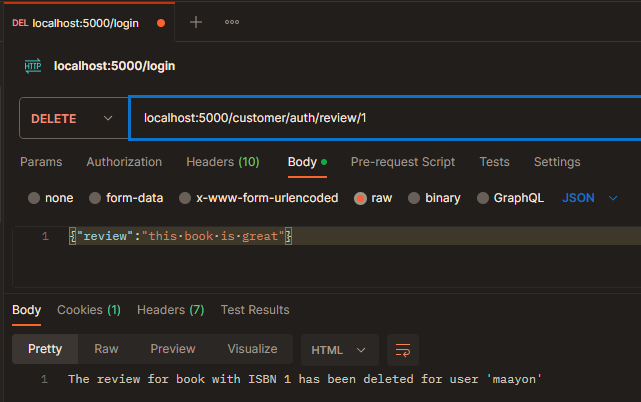Click the HTTP request type icon

[33, 66]
